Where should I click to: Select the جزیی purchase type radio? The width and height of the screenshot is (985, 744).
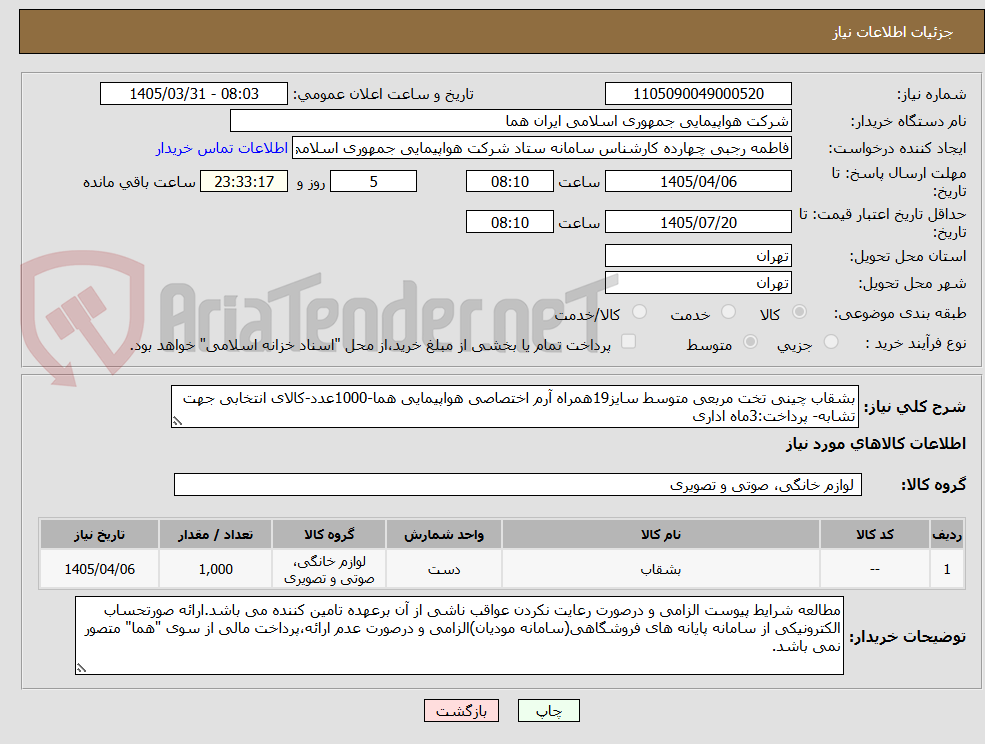click(831, 342)
